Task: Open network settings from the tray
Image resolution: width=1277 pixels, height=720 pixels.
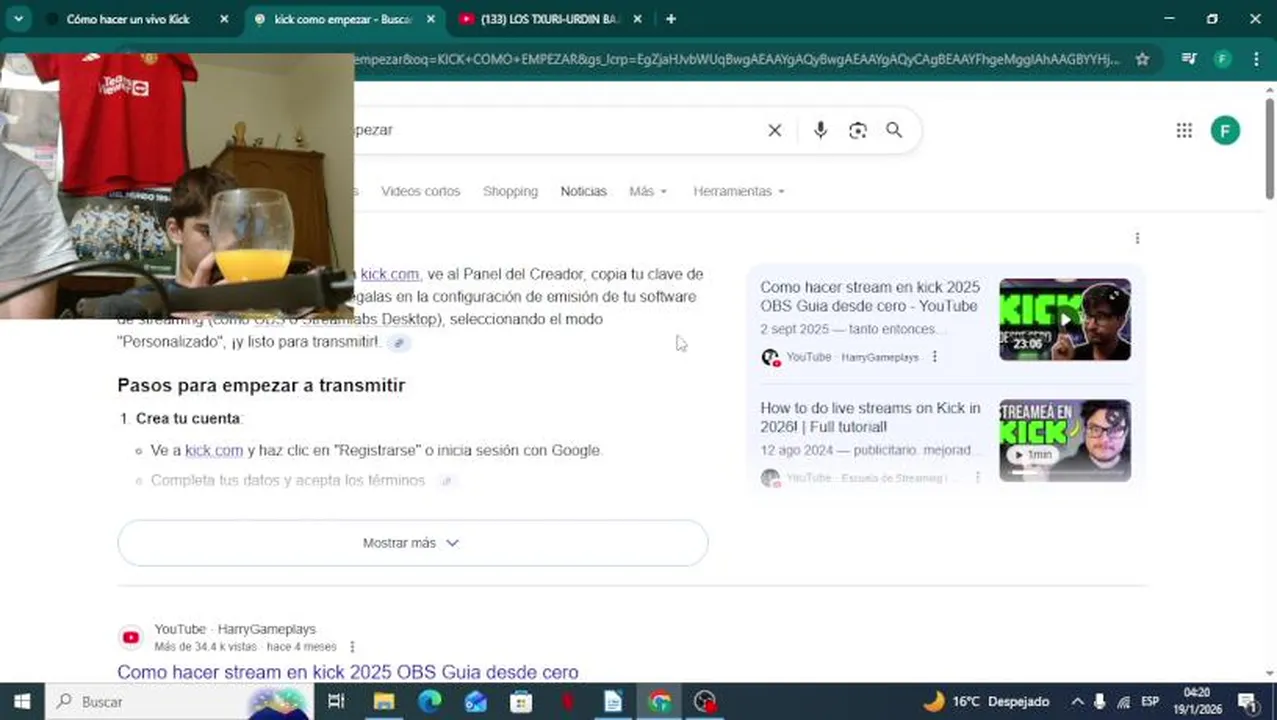Action: point(1123,702)
